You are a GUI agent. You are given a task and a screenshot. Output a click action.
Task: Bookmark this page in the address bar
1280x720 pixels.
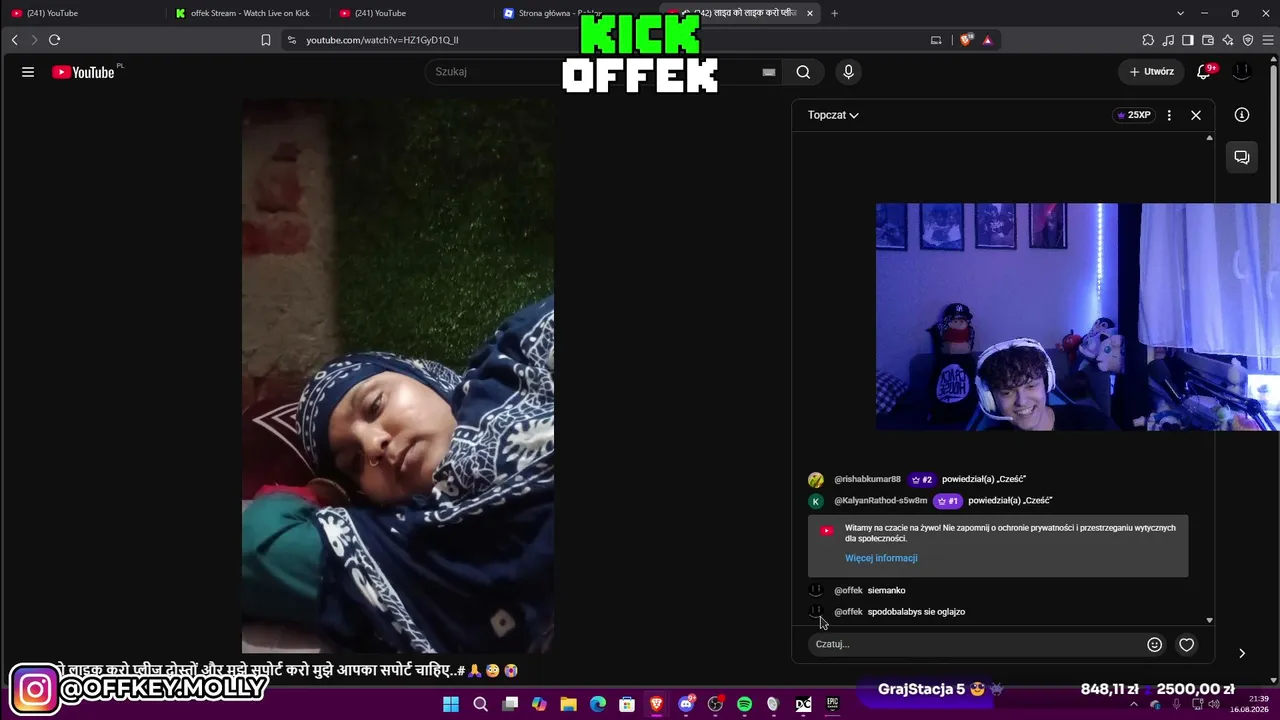pos(266,40)
